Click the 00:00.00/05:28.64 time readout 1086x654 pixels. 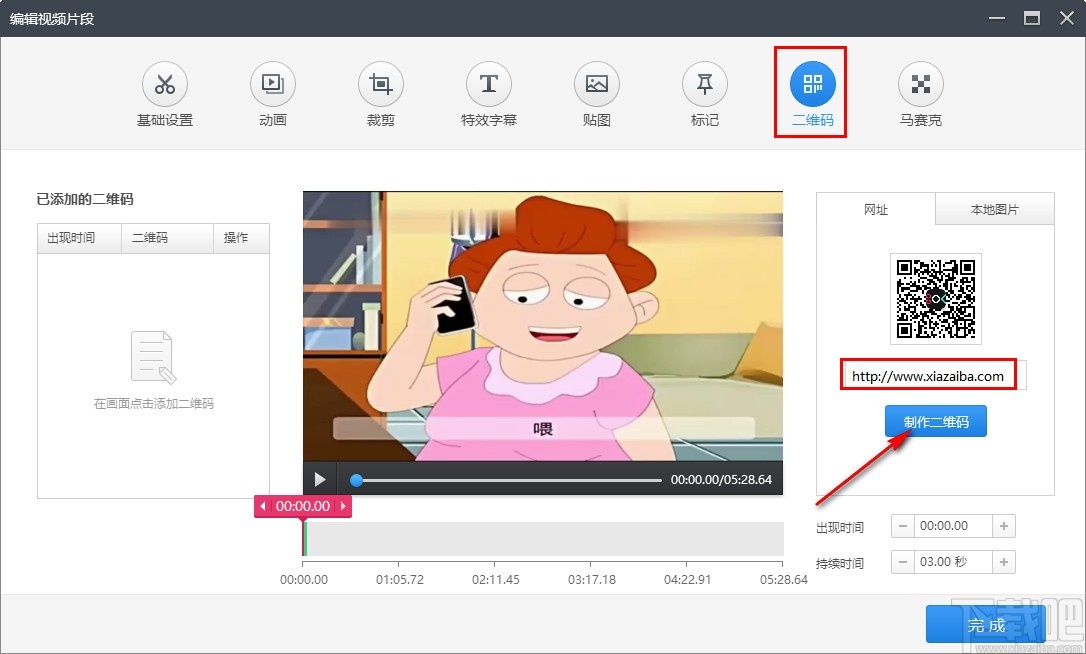click(721, 479)
